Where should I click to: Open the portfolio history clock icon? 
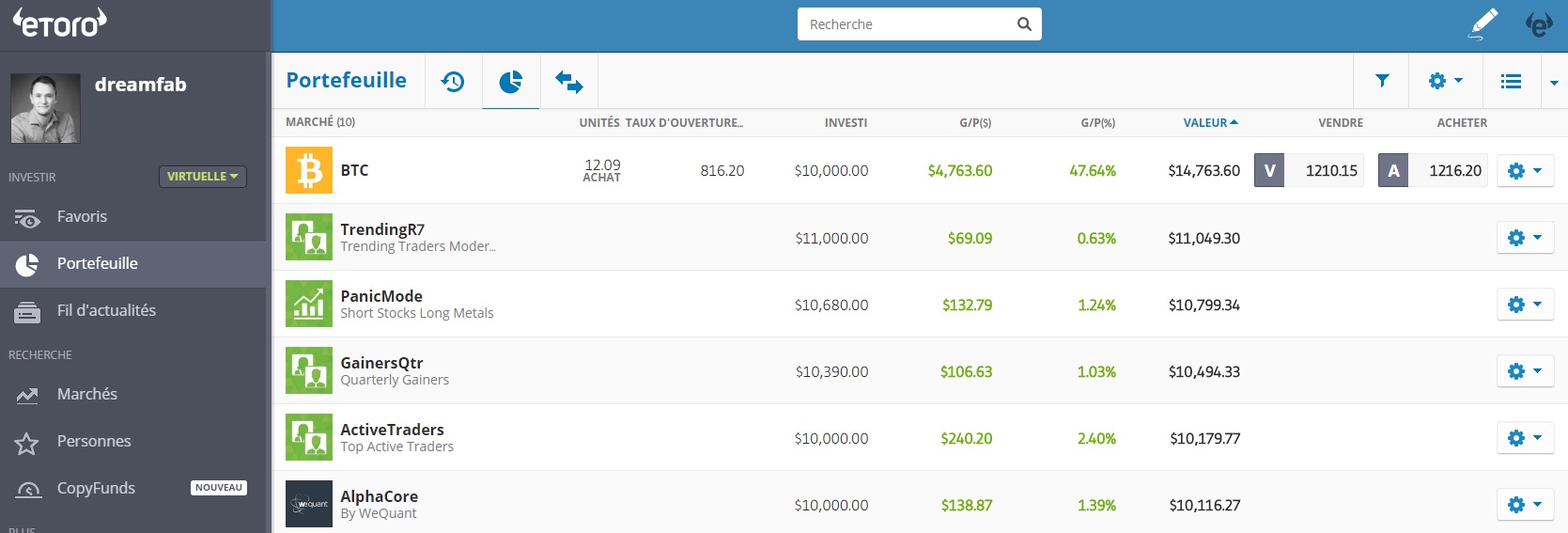tap(453, 82)
